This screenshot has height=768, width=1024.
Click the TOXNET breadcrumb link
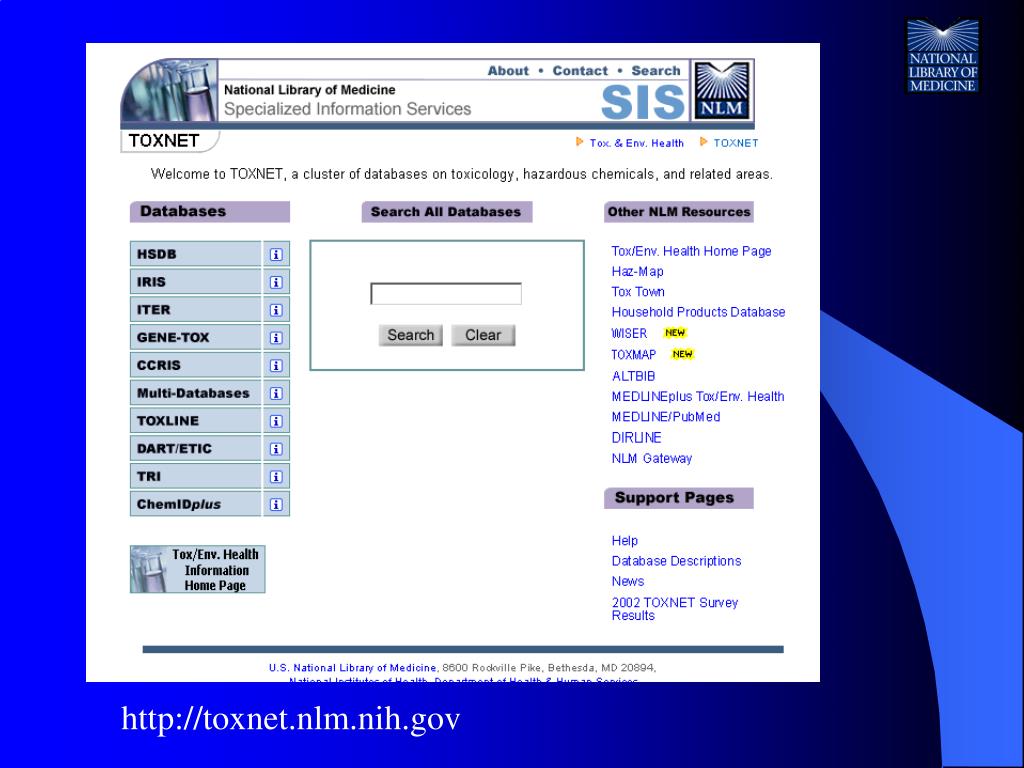point(735,143)
